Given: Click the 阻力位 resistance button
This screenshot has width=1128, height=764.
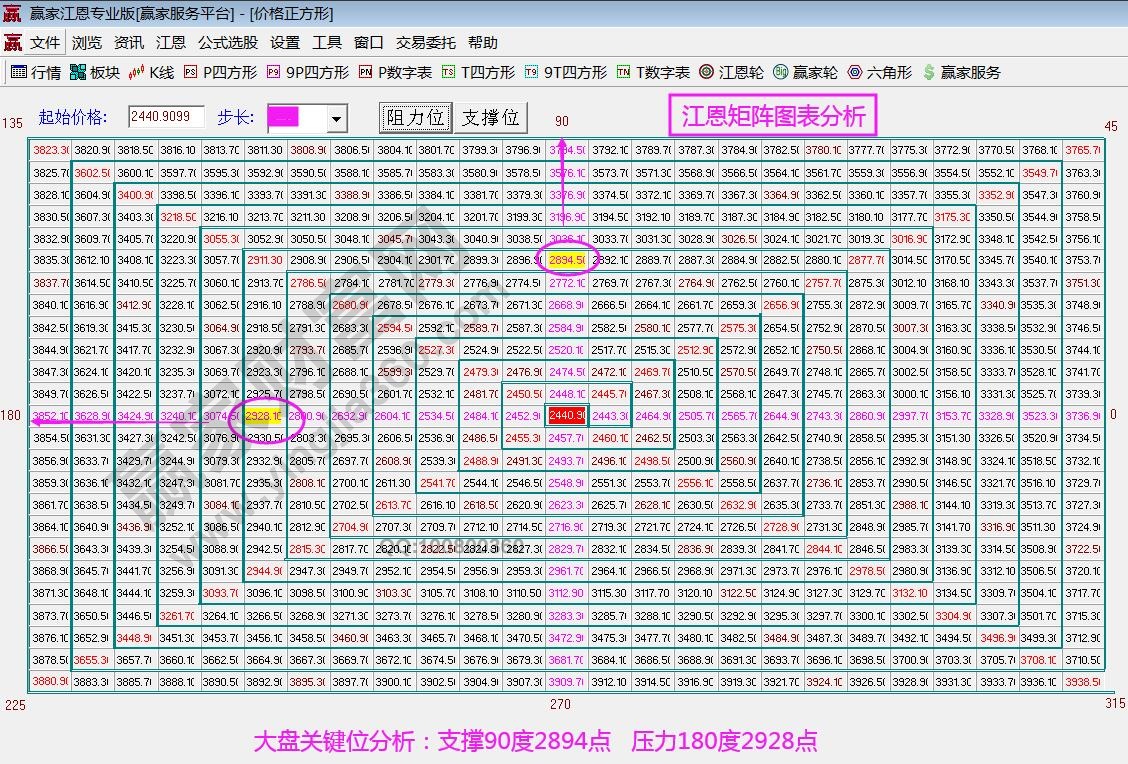Looking at the screenshot, I should coord(415,116).
